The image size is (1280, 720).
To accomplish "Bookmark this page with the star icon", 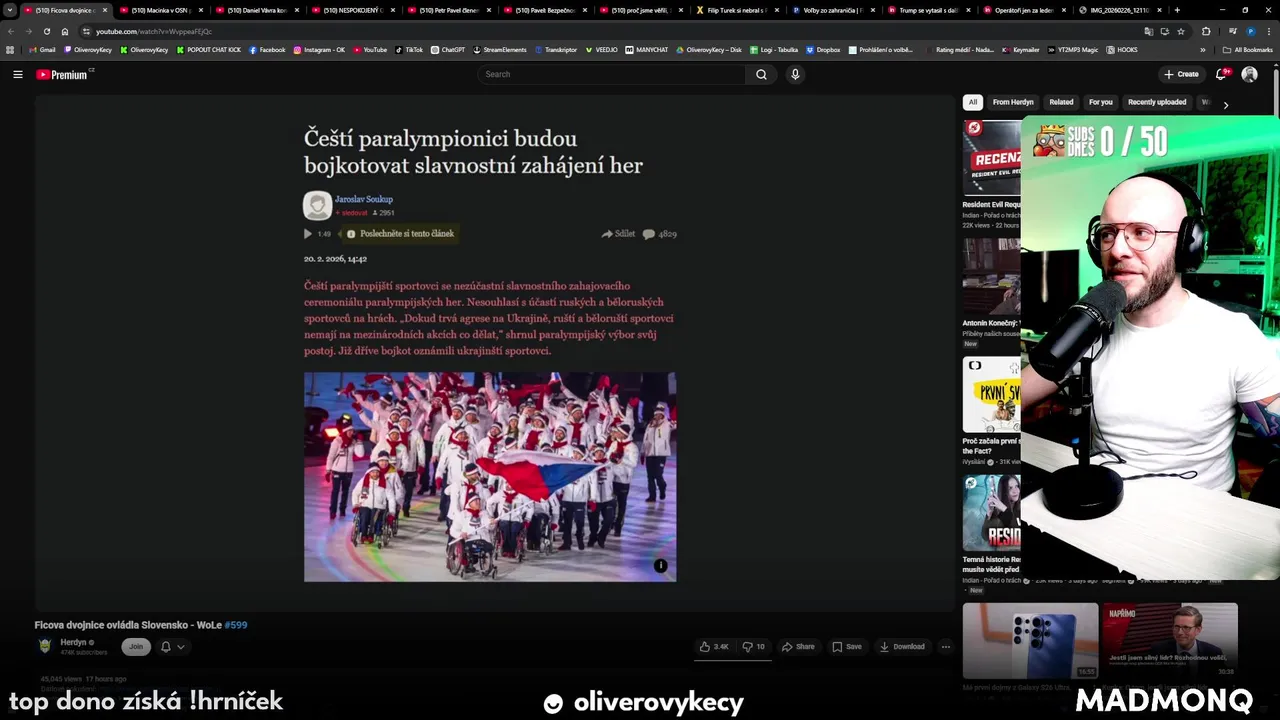I will pos(1180,31).
